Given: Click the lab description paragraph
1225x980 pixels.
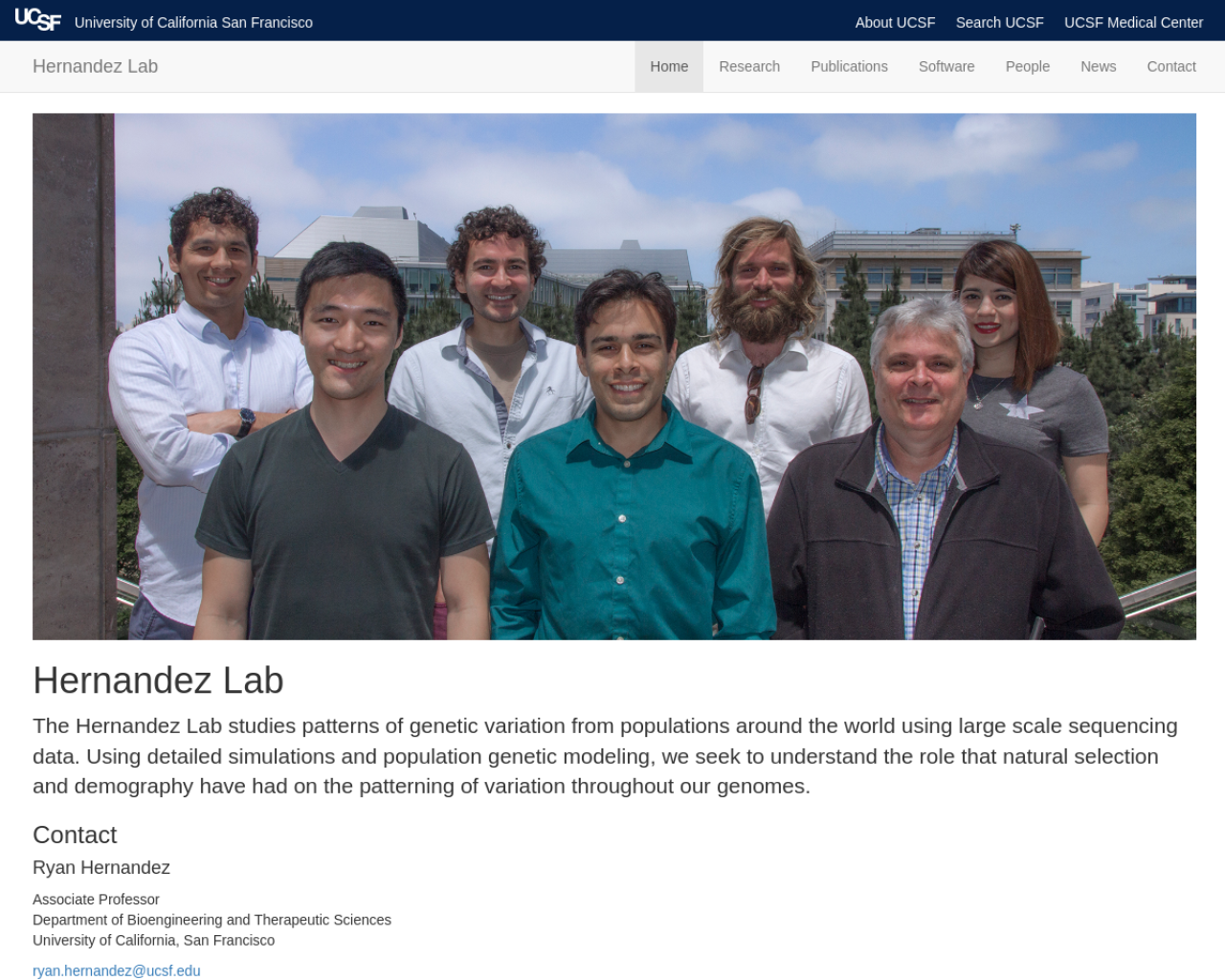Looking at the screenshot, I should tap(607, 756).
